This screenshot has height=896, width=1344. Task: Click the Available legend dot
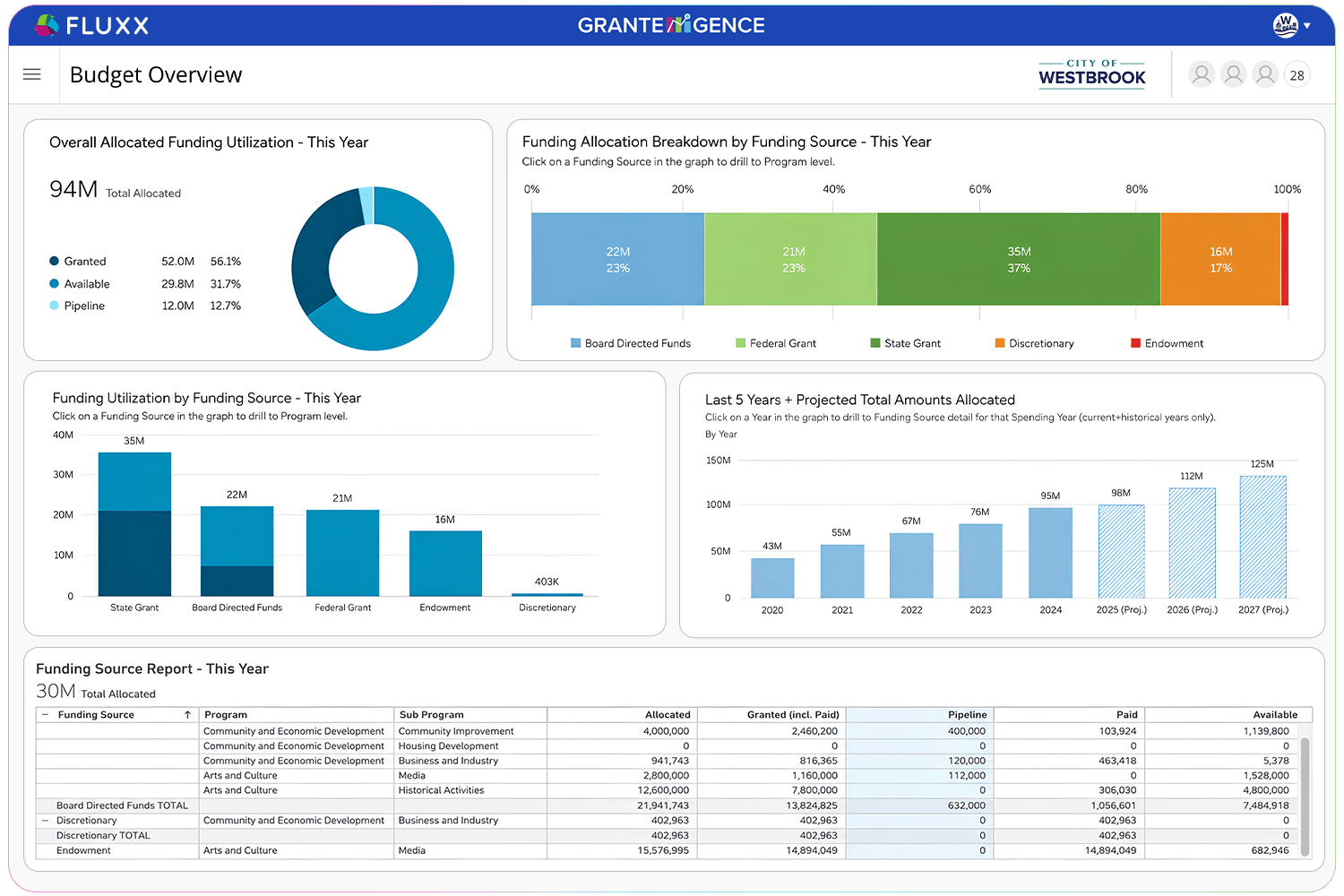point(54,283)
